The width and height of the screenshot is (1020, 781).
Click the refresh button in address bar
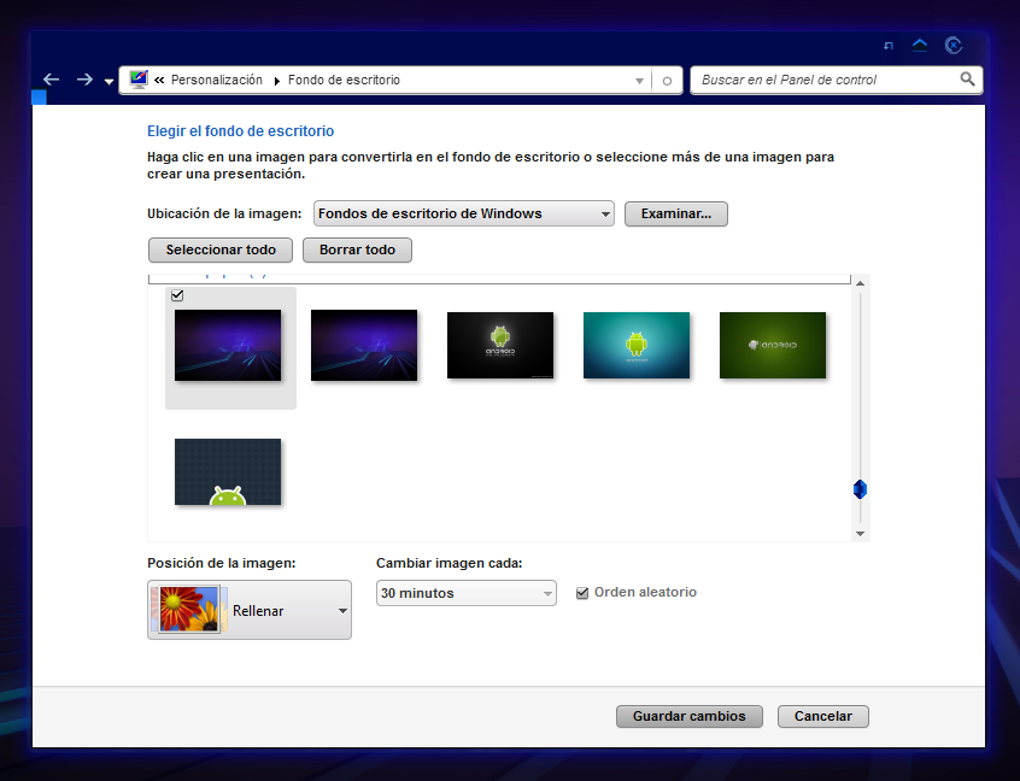(667, 81)
